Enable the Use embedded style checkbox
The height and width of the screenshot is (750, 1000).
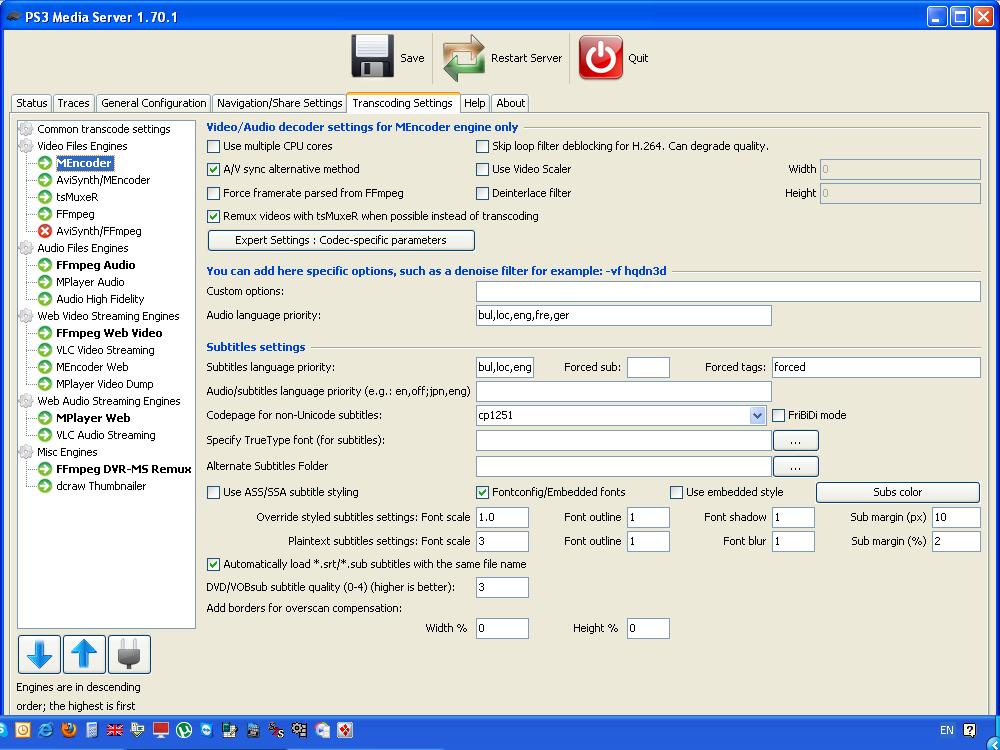(x=676, y=492)
